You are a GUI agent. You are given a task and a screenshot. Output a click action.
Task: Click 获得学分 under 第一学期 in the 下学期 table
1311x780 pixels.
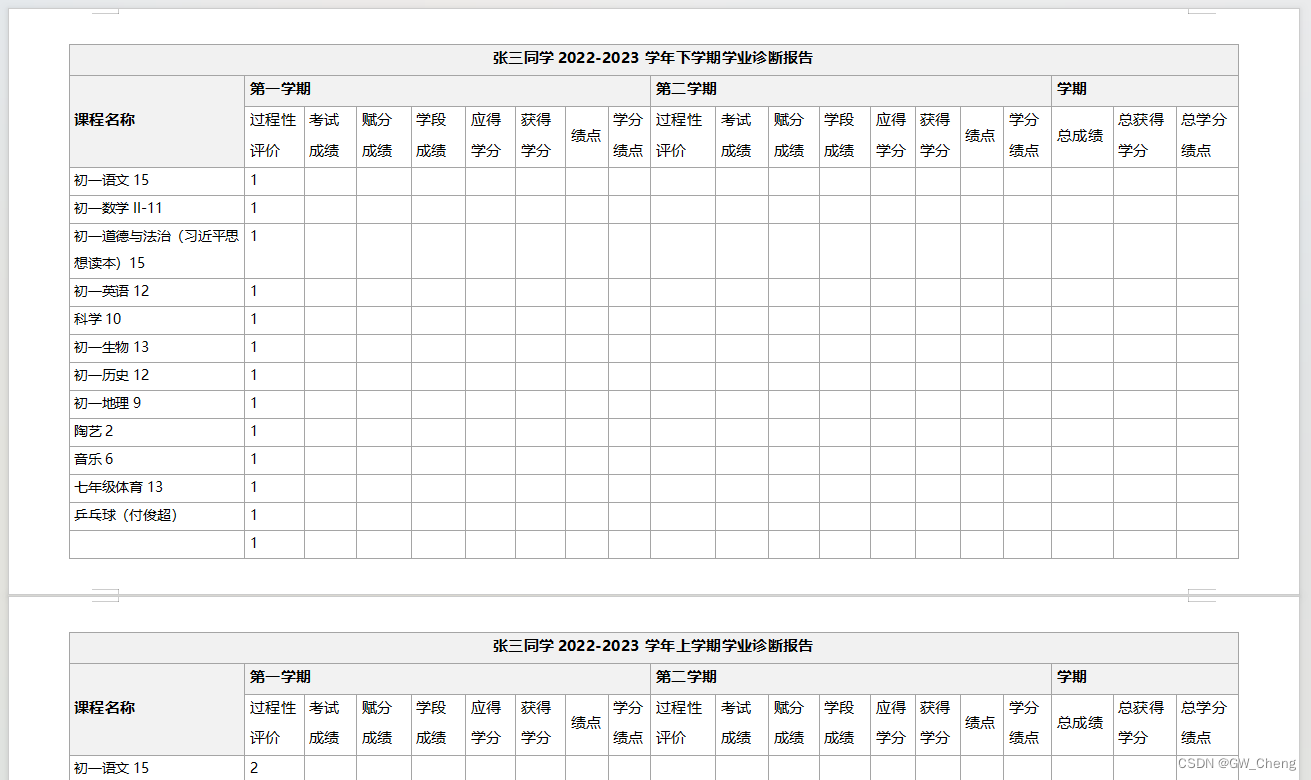tap(536, 135)
